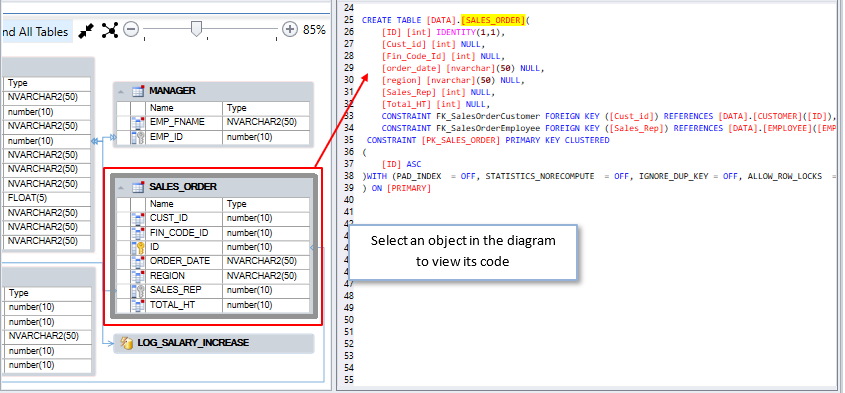The image size is (845, 393).
Task: Click the LOG_SALARY_INCREASE trigger icon
Action: tap(127, 343)
